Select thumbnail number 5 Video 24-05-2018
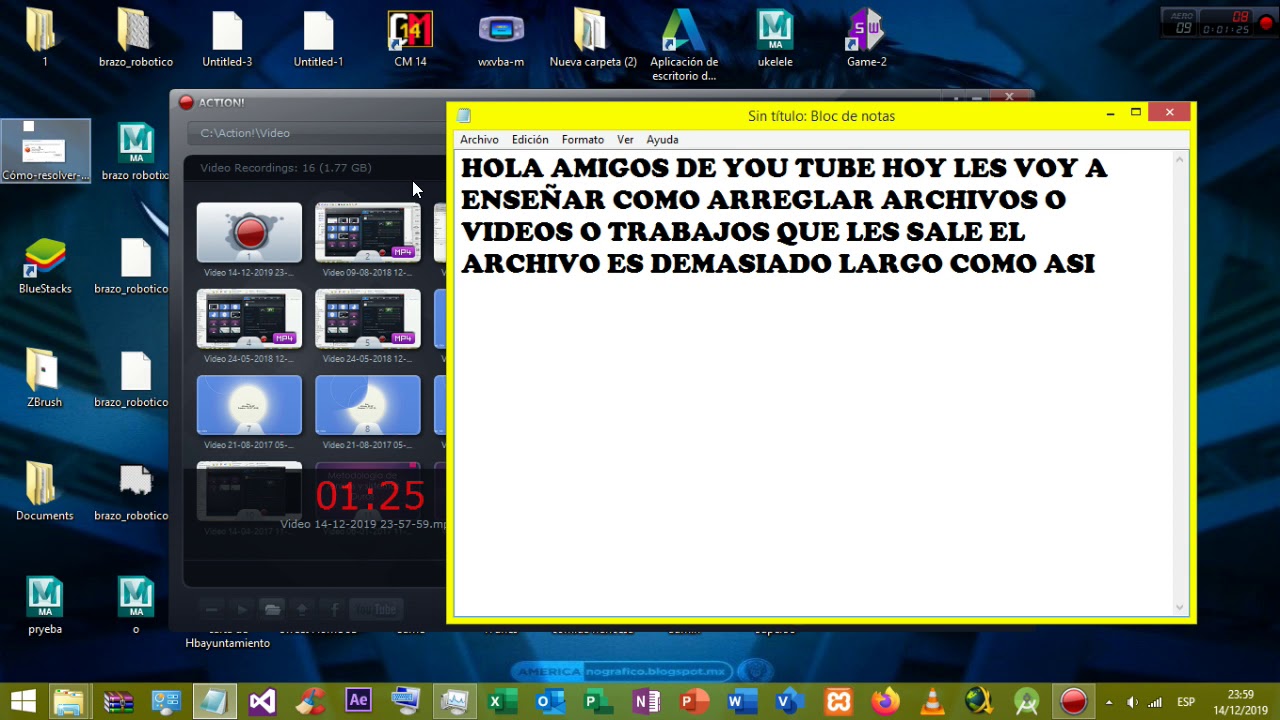 tap(368, 318)
